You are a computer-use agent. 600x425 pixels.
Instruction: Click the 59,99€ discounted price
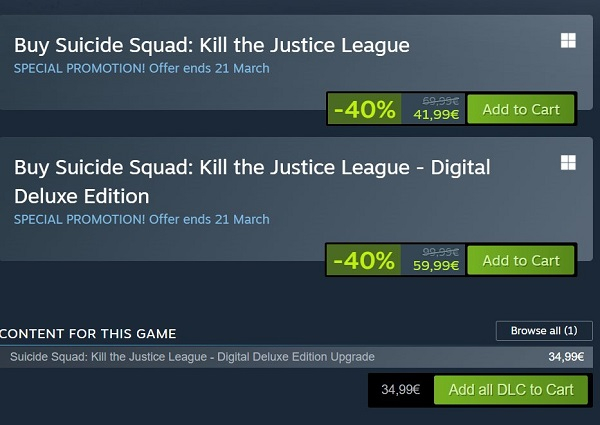pos(435,266)
